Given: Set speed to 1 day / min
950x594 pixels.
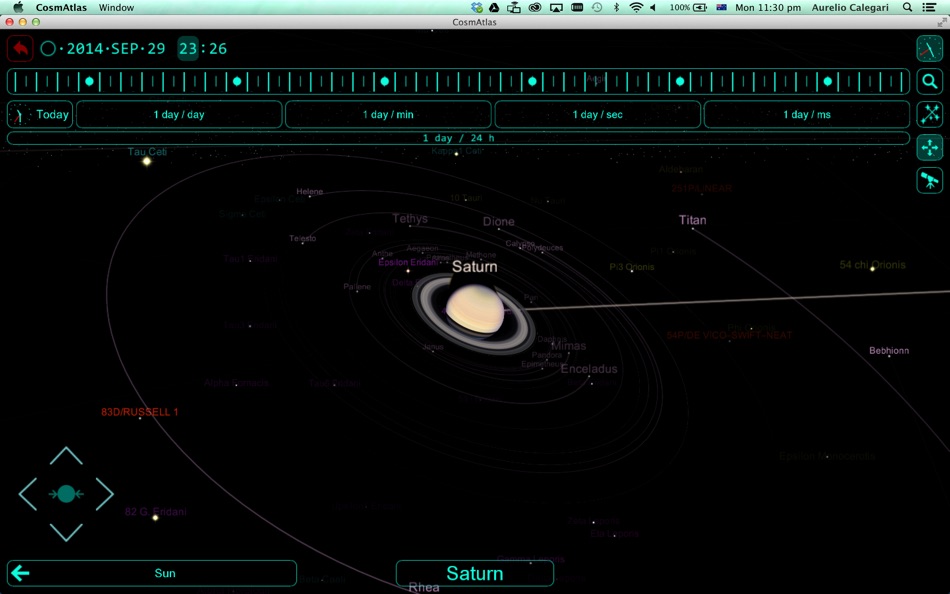Looking at the screenshot, I should [388, 115].
